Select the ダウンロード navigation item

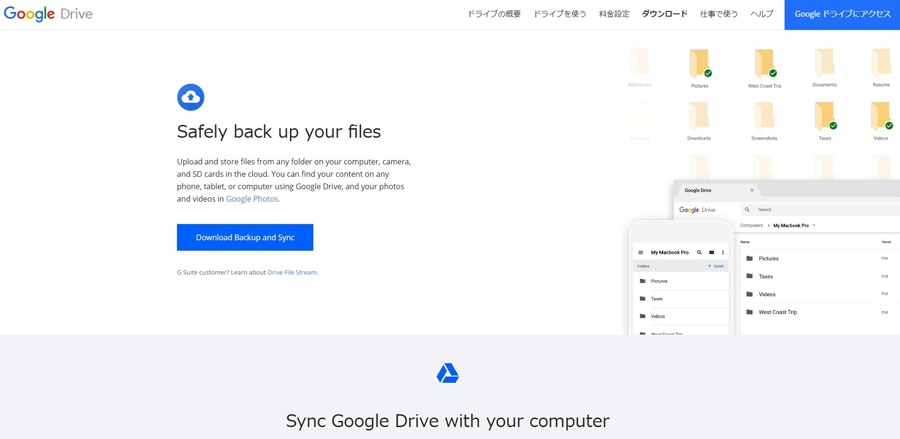pos(665,14)
